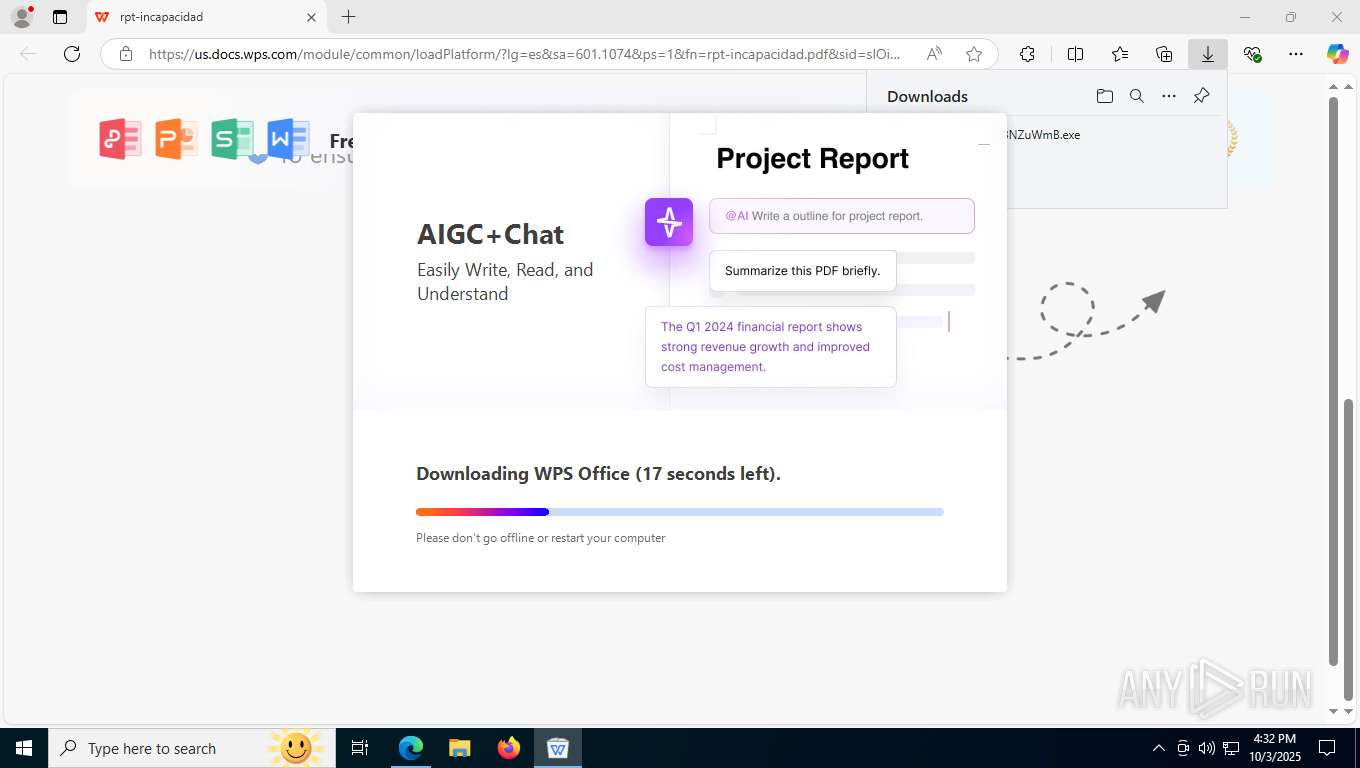Image resolution: width=1360 pixels, height=768 pixels.
Task: Open more options in Downloads panel
Action: 1169,96
